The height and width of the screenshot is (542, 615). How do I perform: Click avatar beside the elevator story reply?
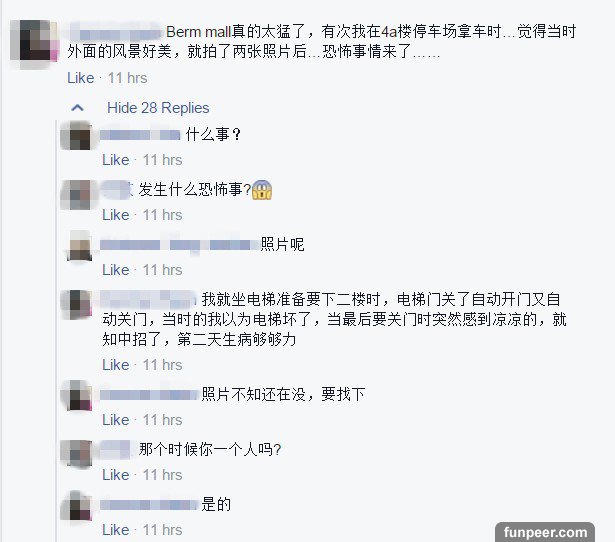76,304
